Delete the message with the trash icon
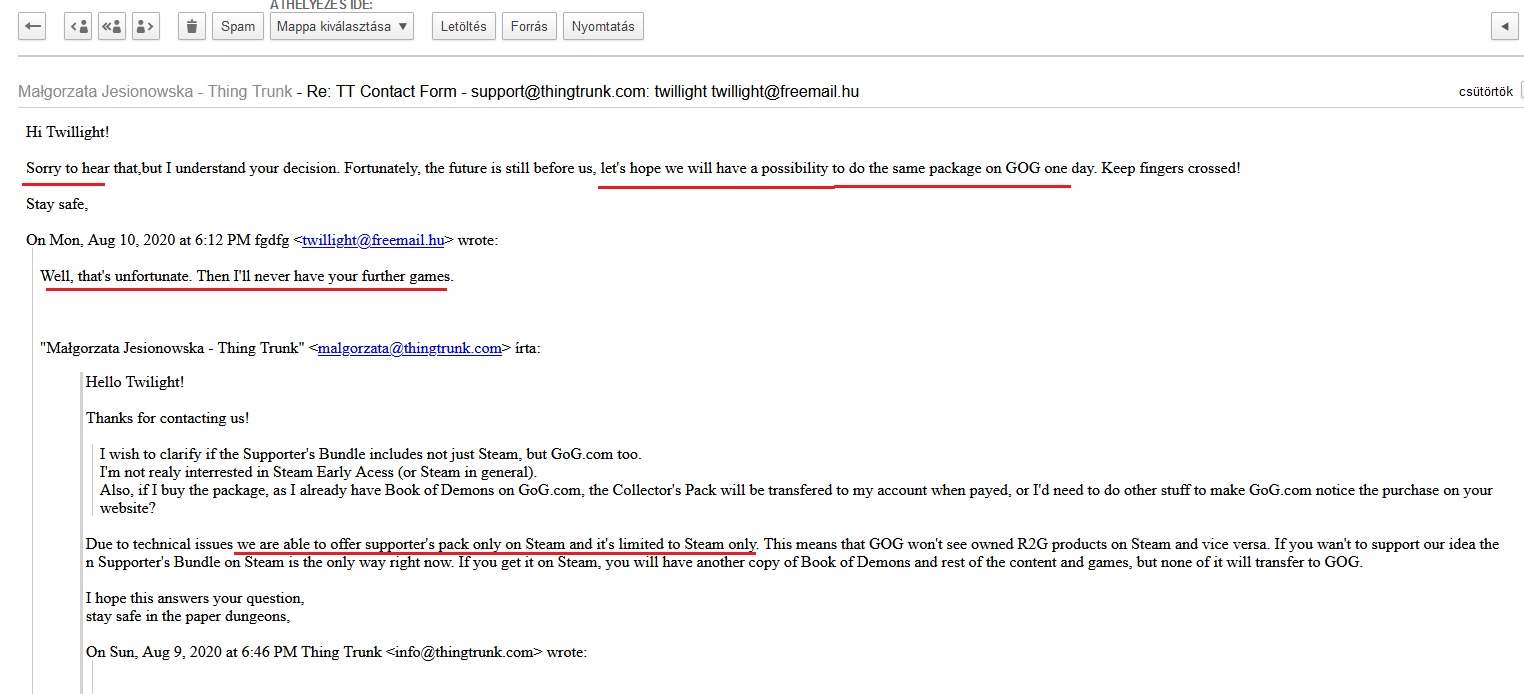Viewport: 1524px width, 694px height. coord(192,27)
